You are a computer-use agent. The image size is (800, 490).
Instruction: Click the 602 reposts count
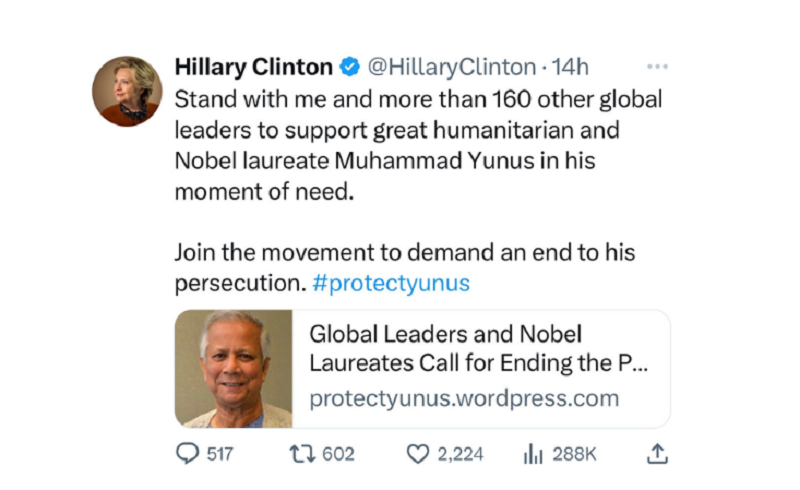point(339,454)
